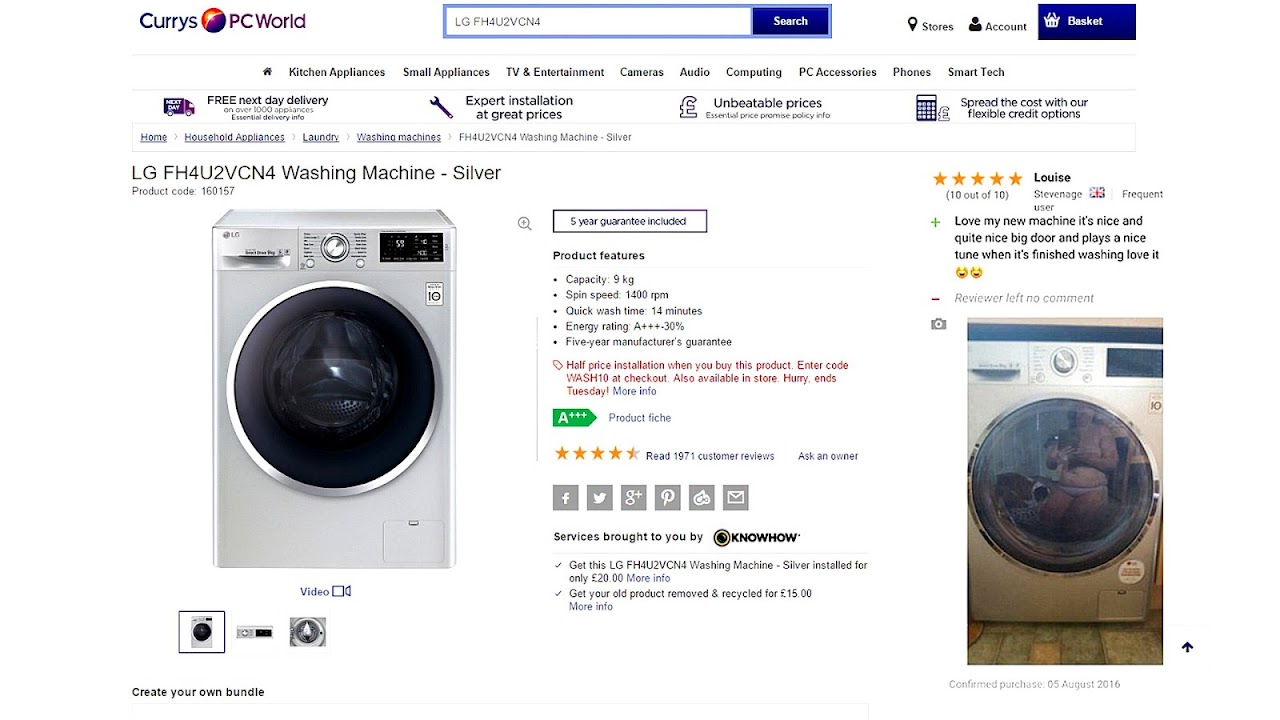Open the TV & Entertainment menu

click(x=555, y=72)
